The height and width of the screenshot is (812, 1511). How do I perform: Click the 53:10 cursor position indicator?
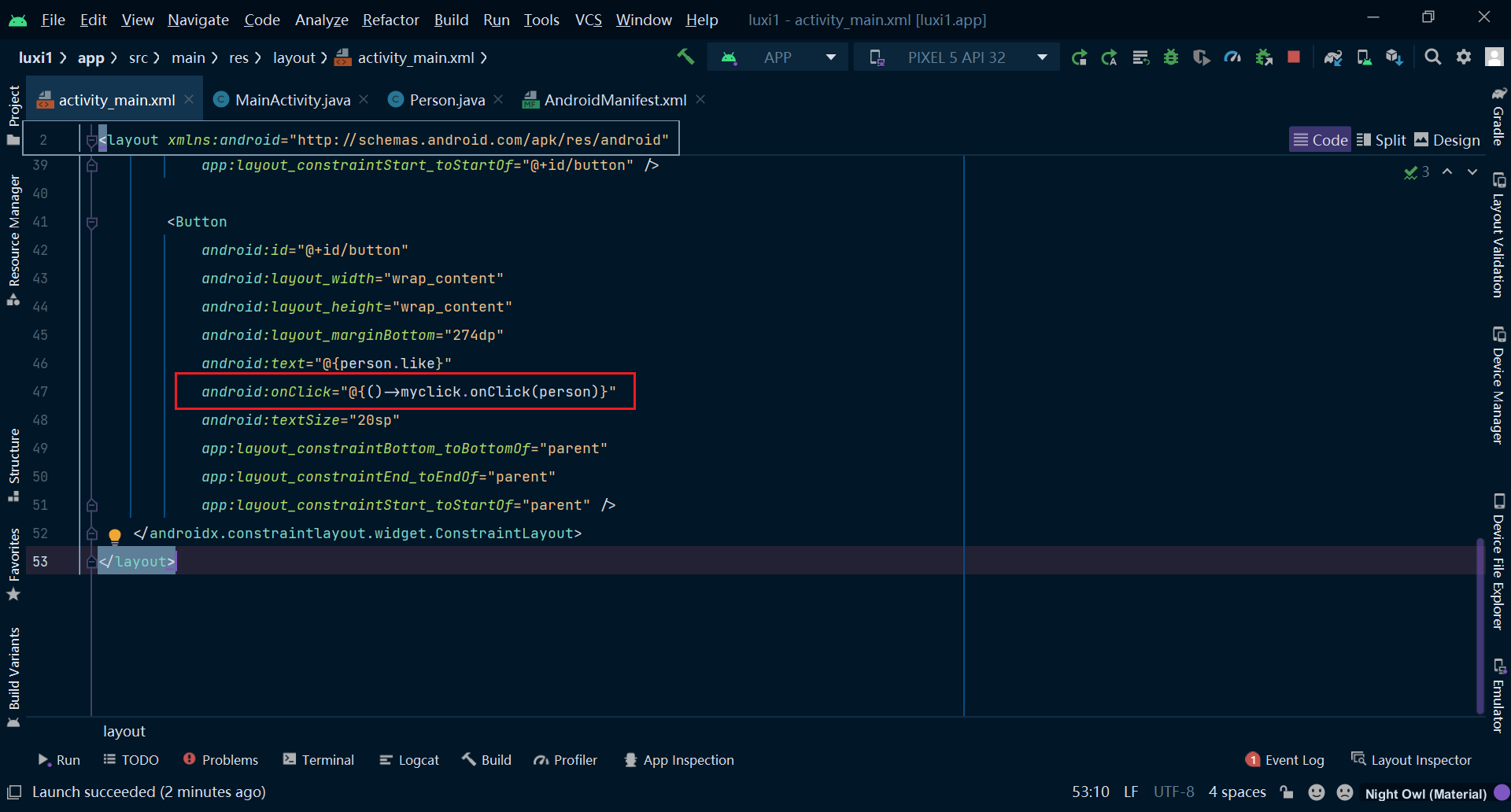coord(1090,792)
